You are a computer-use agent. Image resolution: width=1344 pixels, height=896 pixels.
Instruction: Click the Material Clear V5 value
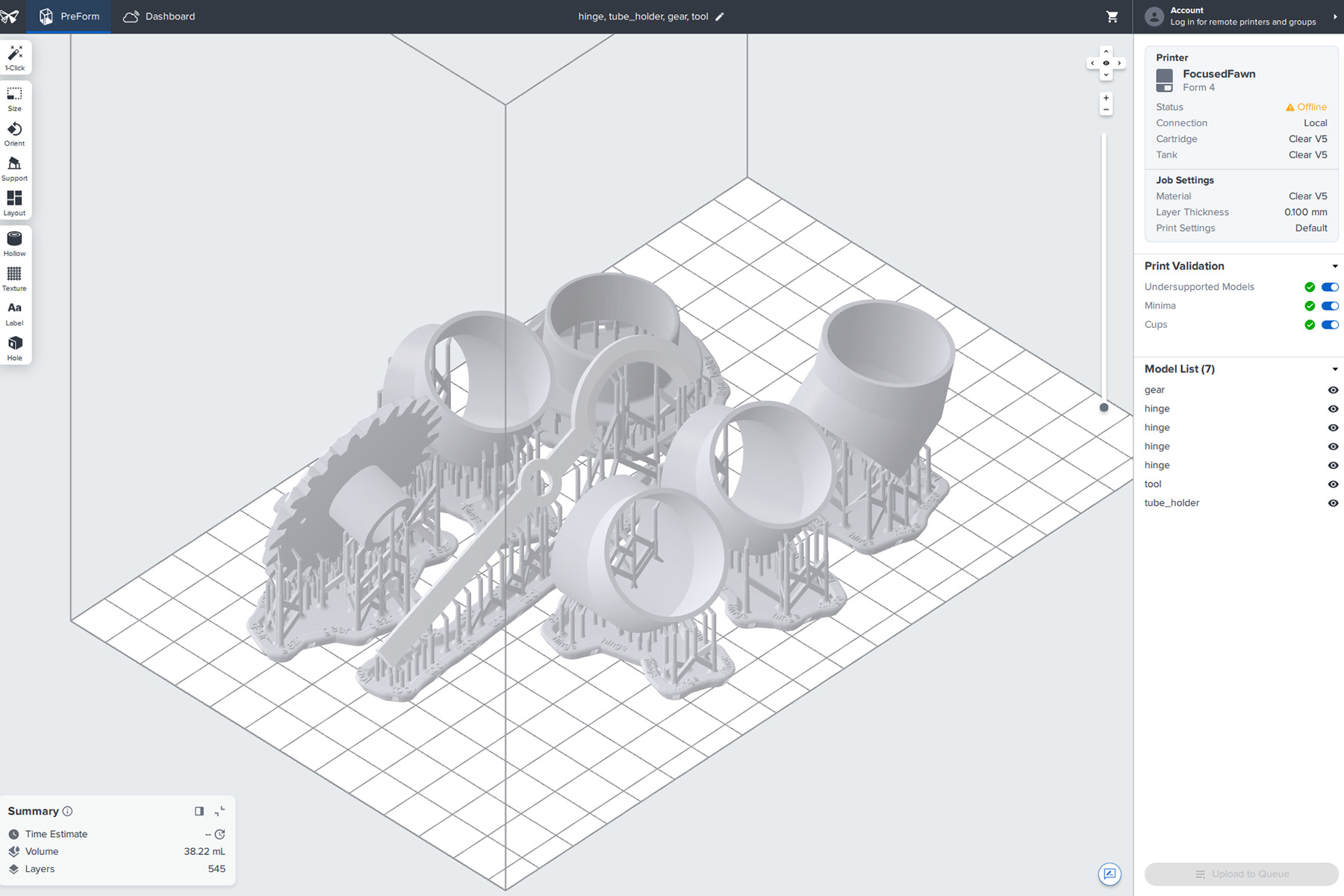[1308, 196]
